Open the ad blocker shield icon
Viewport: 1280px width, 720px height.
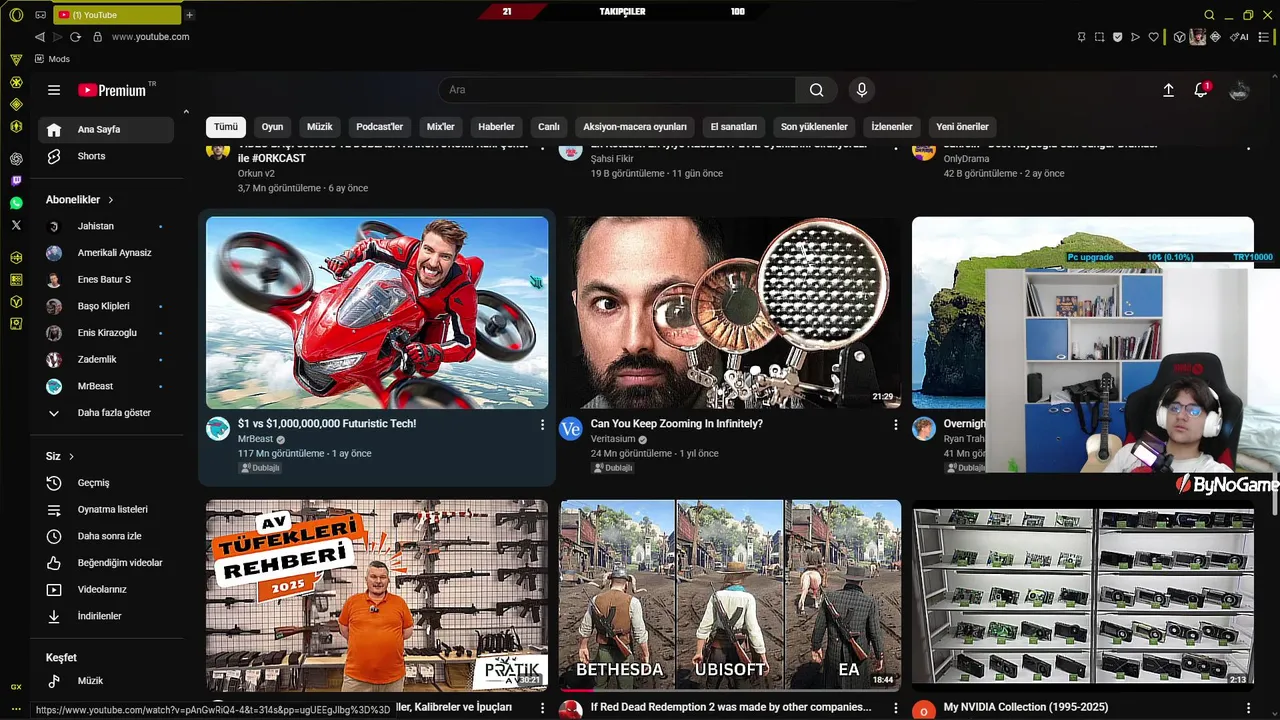point(1117,37)
